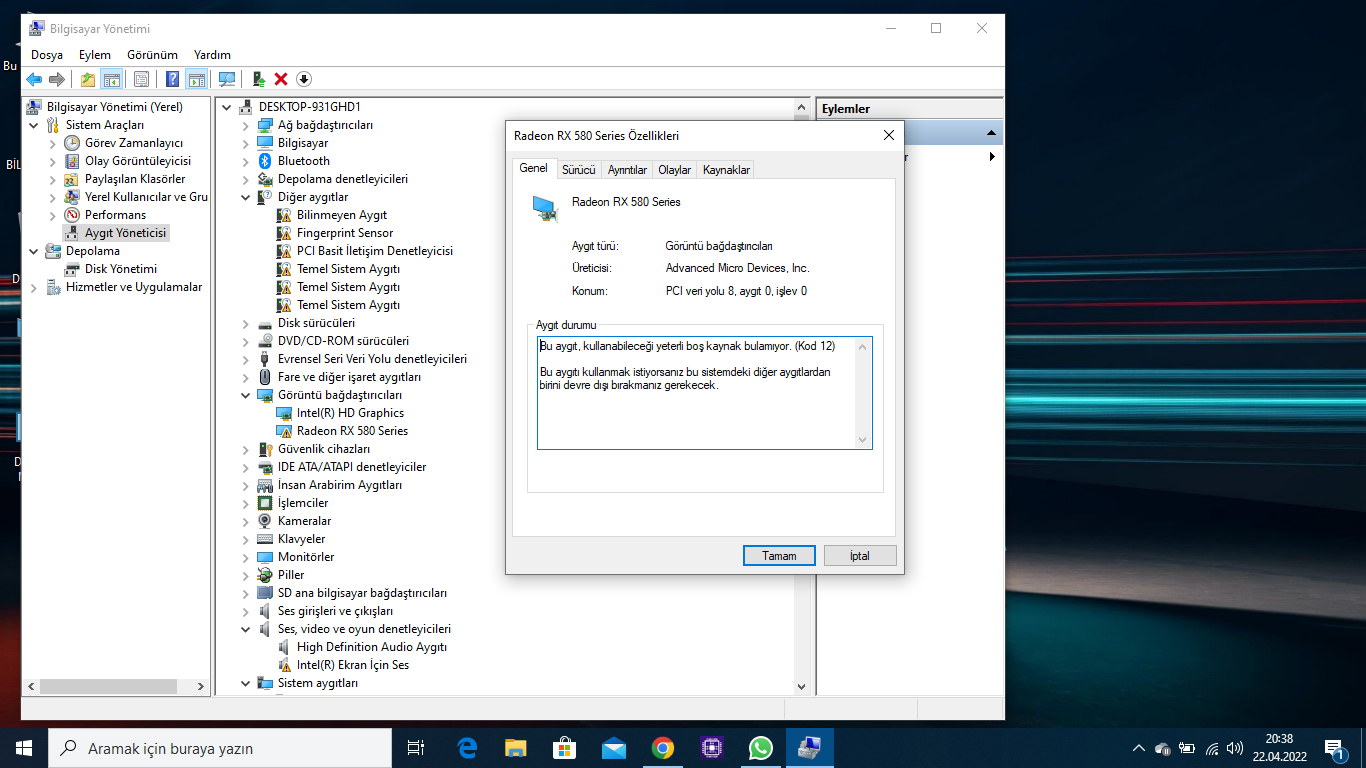
Task: Select the Fingerprint Sensor device
Action: click(x=345, y=233)
